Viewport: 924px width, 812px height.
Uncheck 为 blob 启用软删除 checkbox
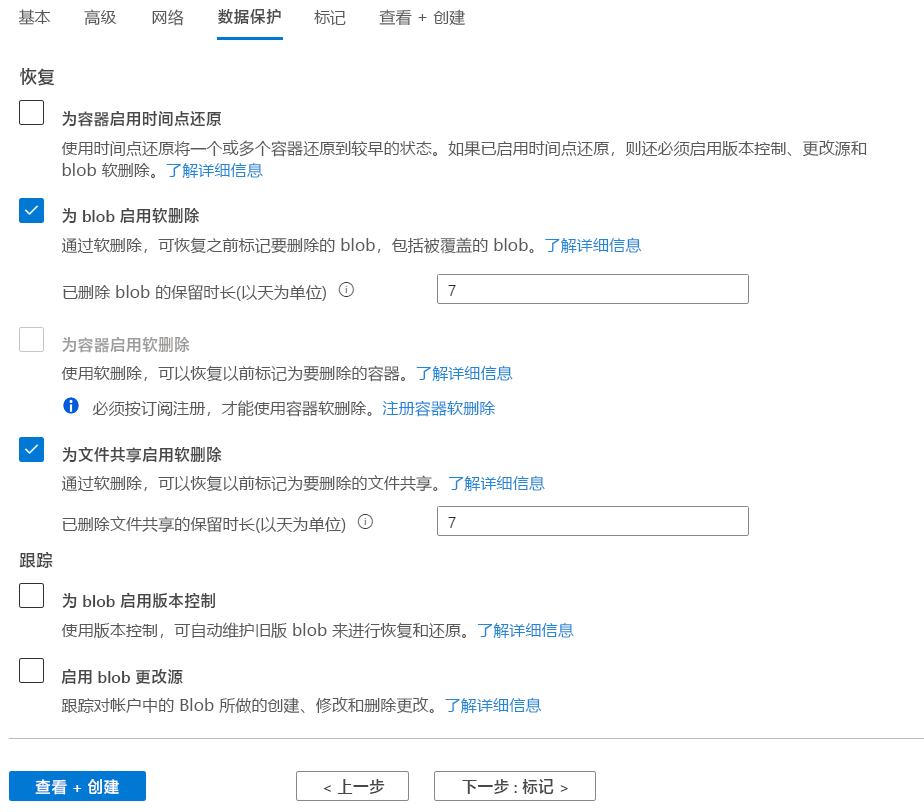(x=31, y=210)
